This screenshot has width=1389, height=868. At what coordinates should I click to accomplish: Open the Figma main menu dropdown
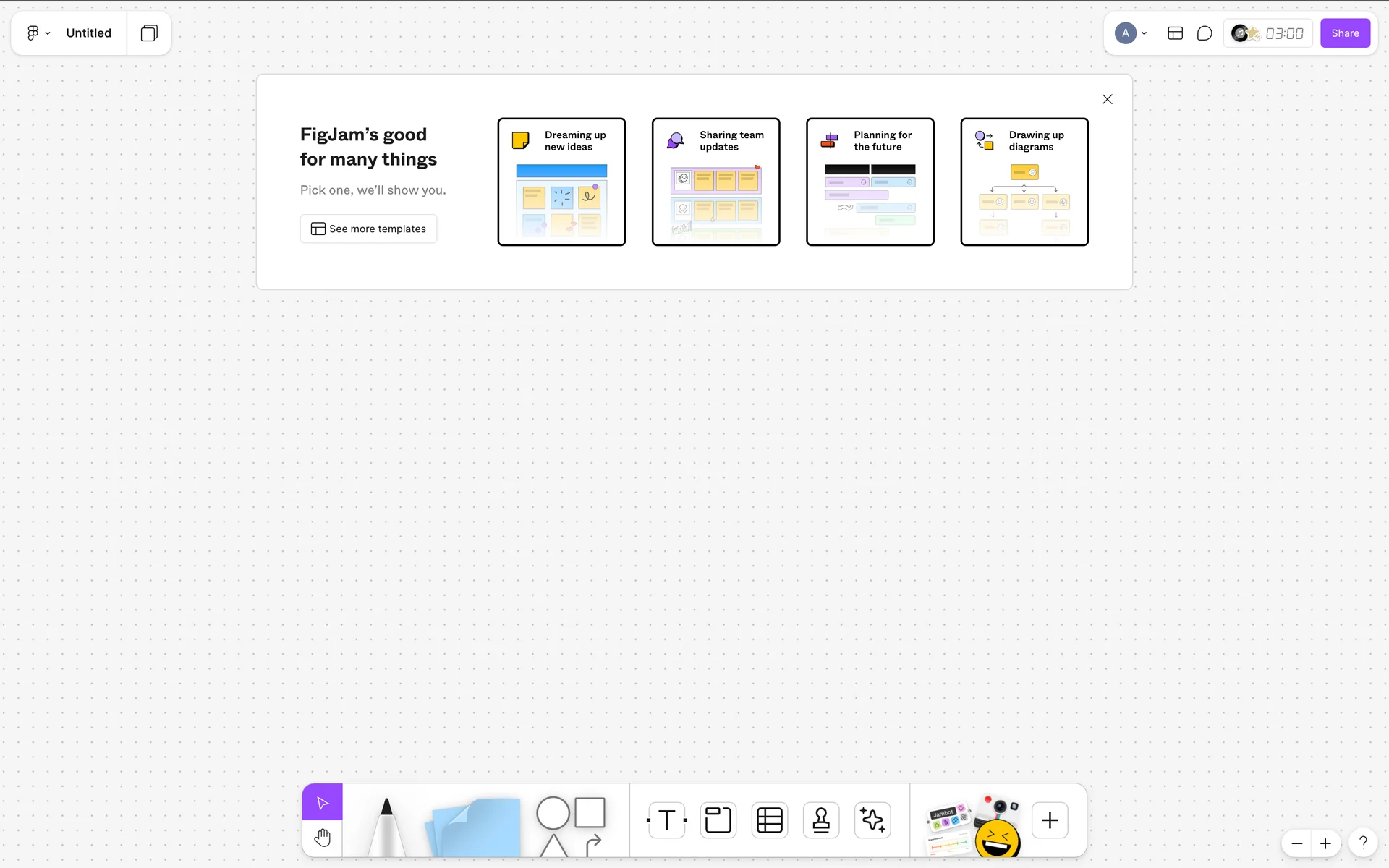[x=38, y=33]
